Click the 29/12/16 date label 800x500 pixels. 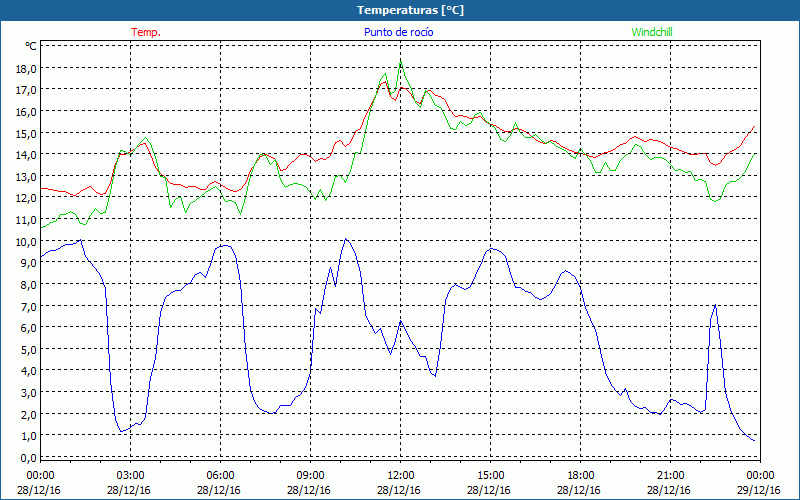pos(759,490)
